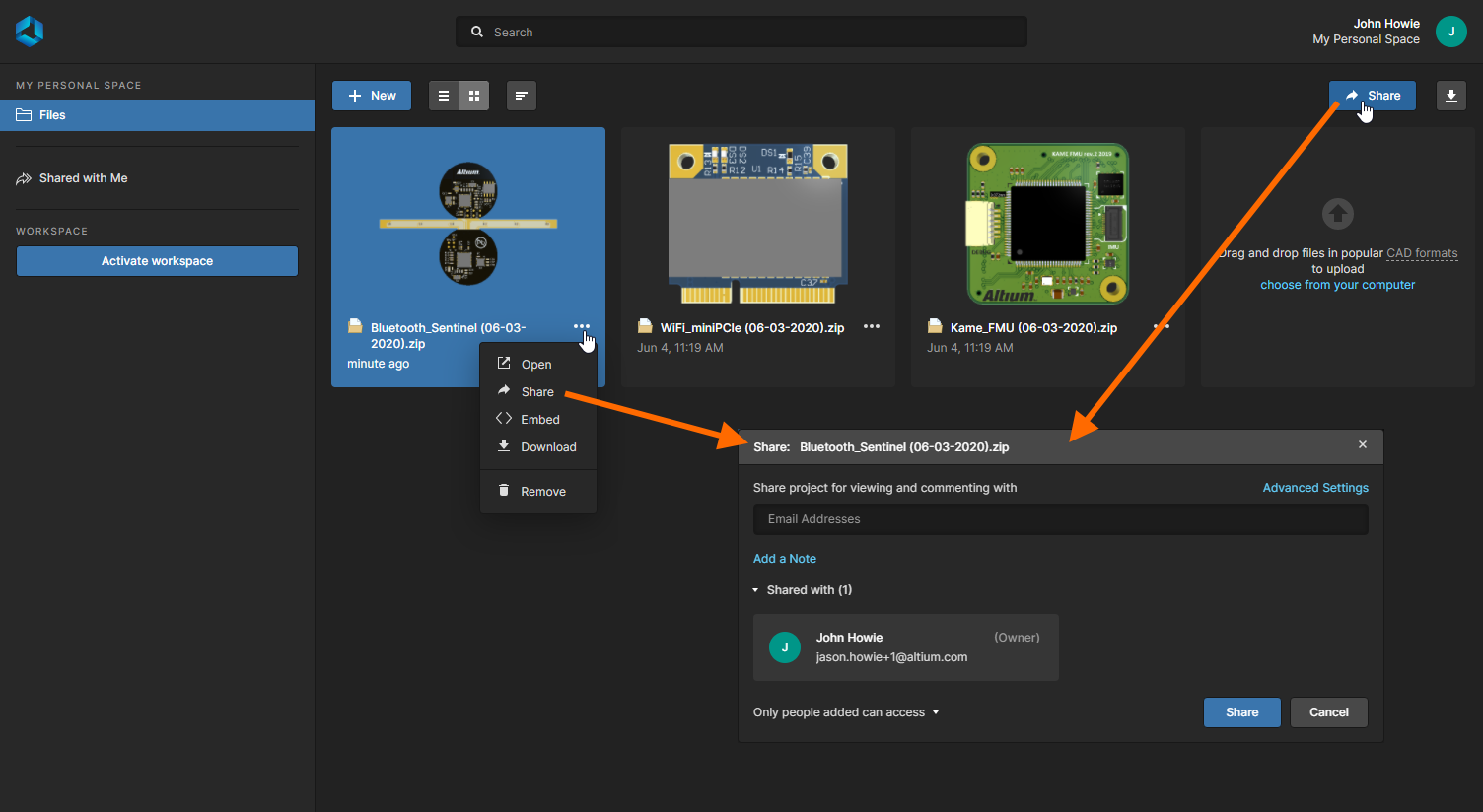The image size is (1483, 812).
Task: Click the Email Addresses field
Action: click(1060, 519)
